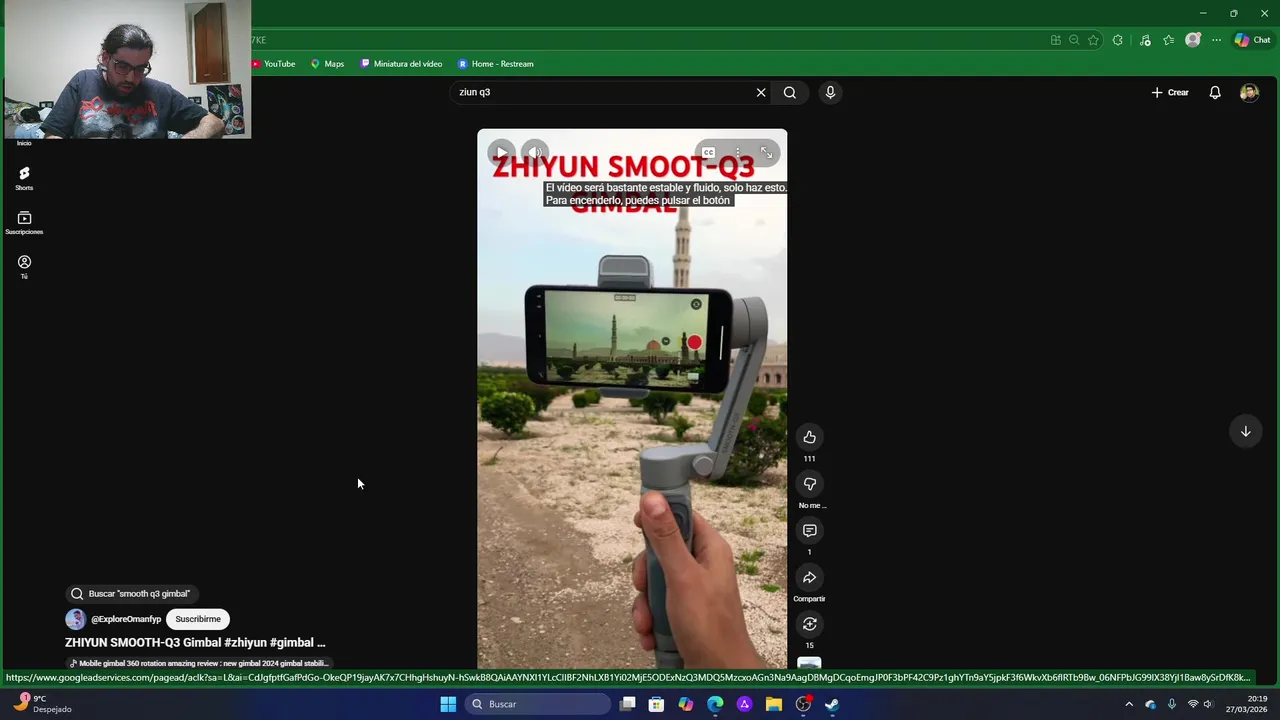This screenshot has height=720, width=1280.
Task: Open browser settings three-dot menu
Action: coord(1216,40)
